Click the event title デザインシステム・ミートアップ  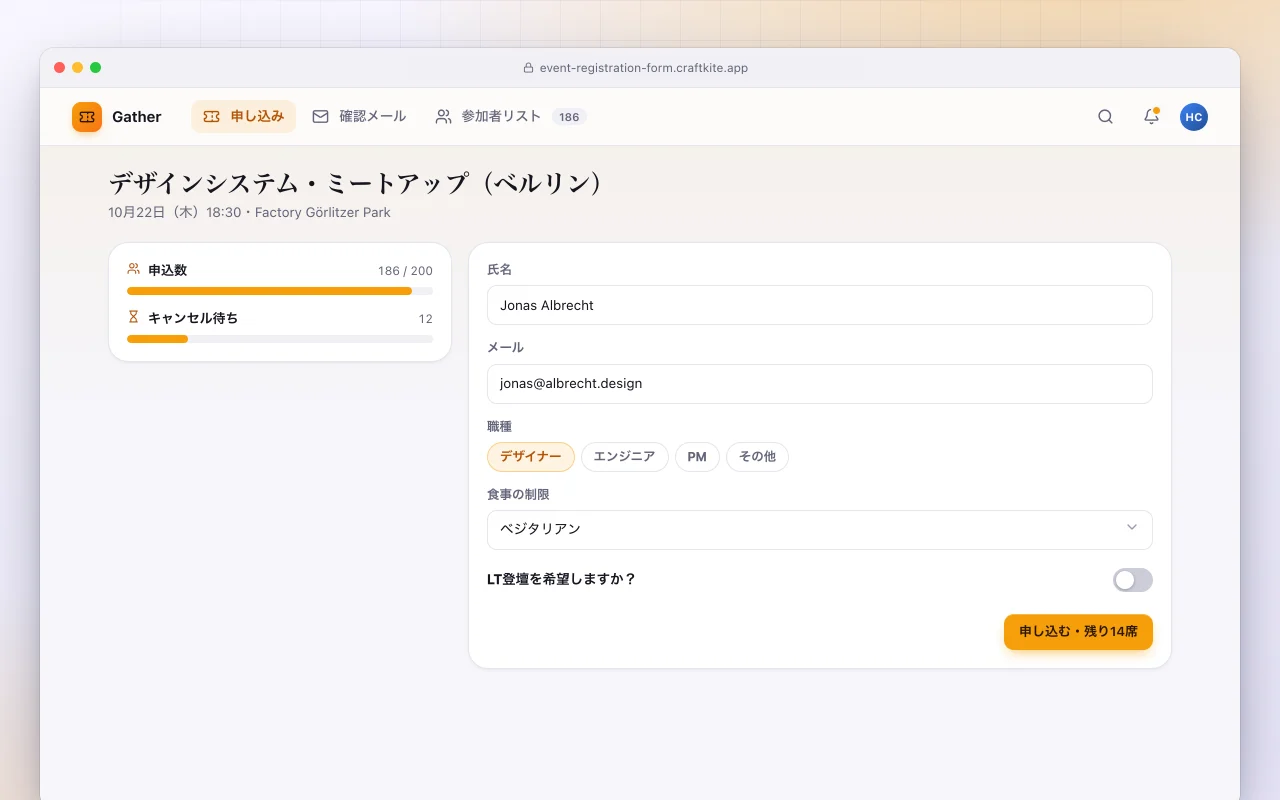point(356,184)
